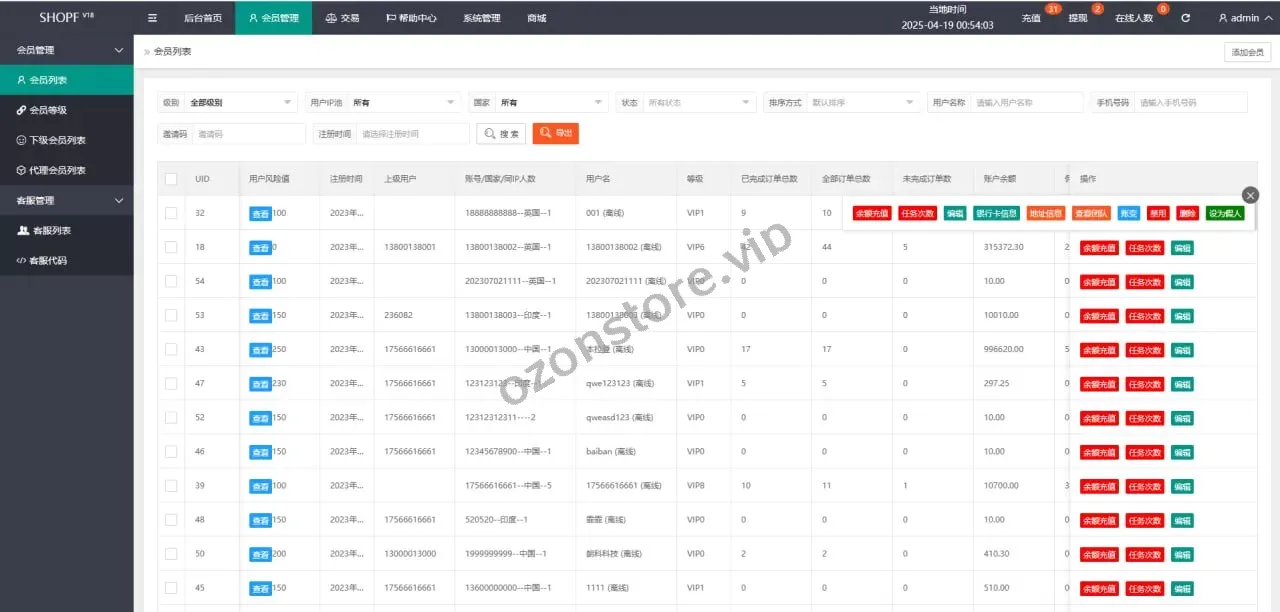Click the orange 导出 export button
This screenshot has height=612, width=1280.
click(555, 133)
